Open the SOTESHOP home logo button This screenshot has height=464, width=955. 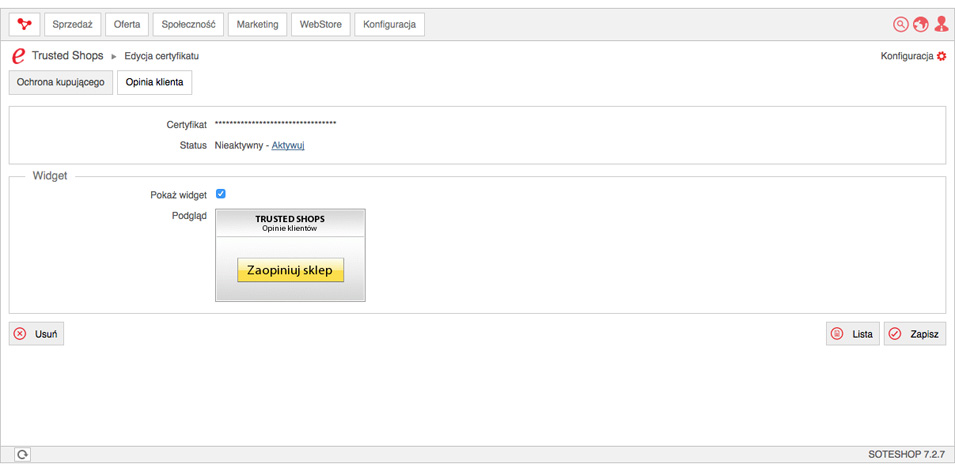point(24,24)
